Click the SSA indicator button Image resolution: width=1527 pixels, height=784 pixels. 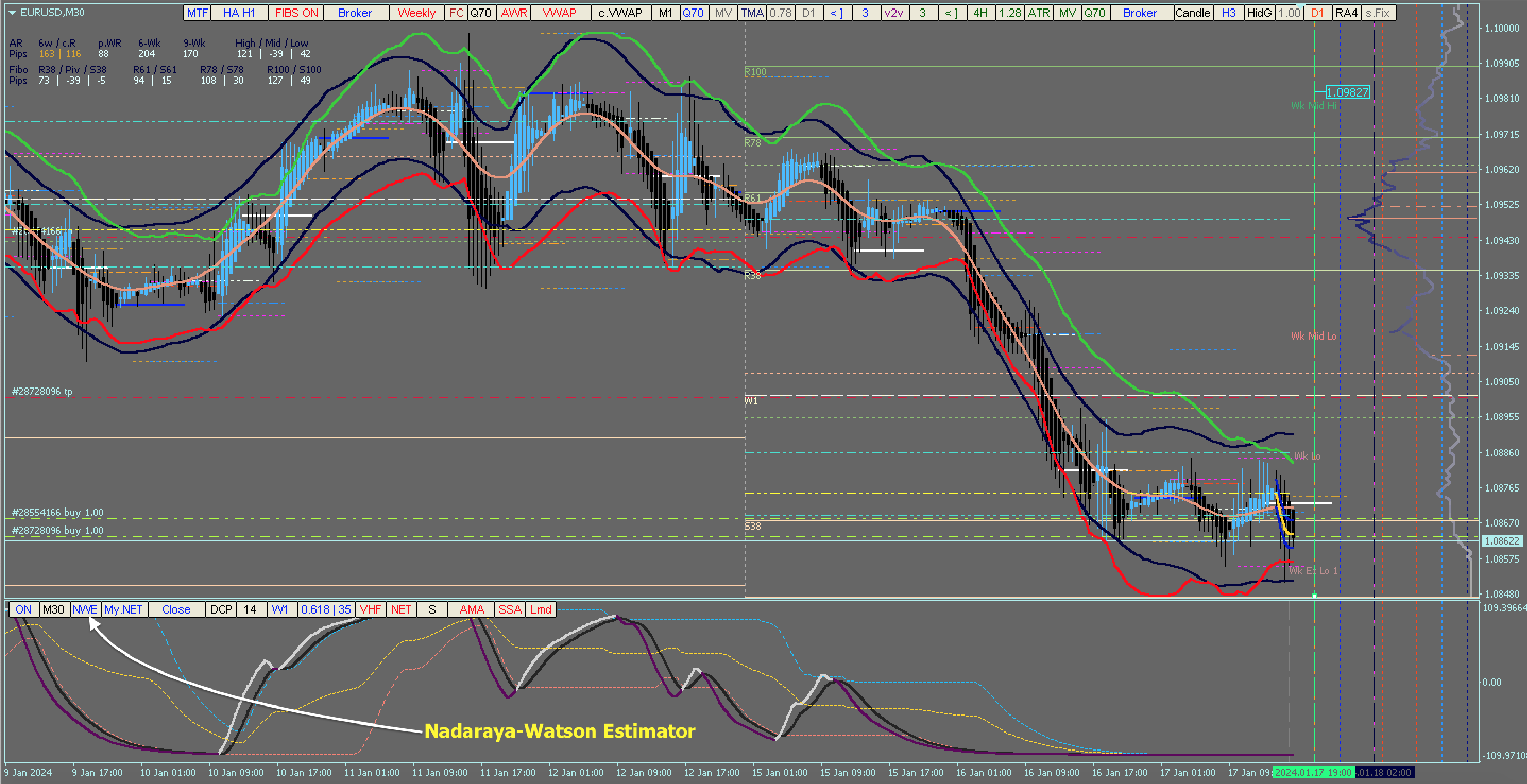(x=509, y=609)
